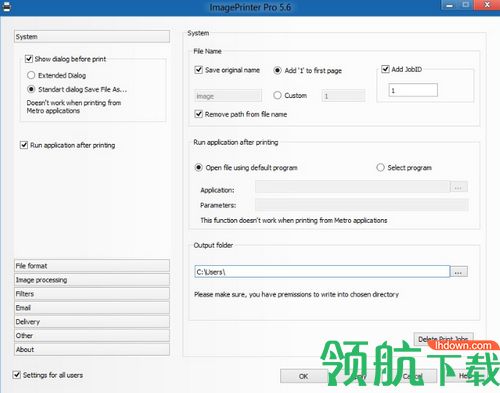Toggle Remove path from file name checkbox
The height and width of the screenshot is (393, 500).
tap(199, 114)
